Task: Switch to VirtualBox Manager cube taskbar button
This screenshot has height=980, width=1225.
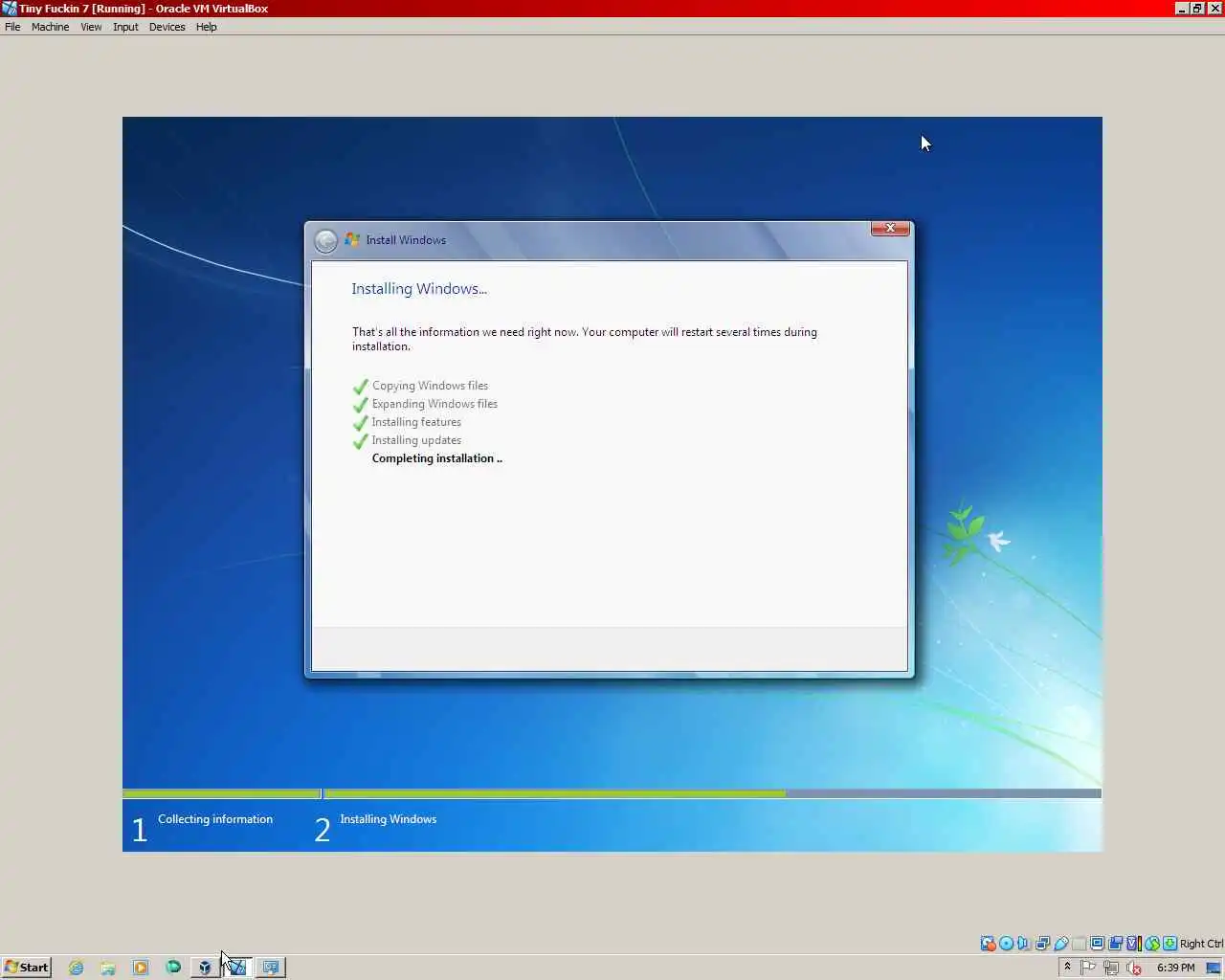Action: pyautogui.click(x=205, y=968)
